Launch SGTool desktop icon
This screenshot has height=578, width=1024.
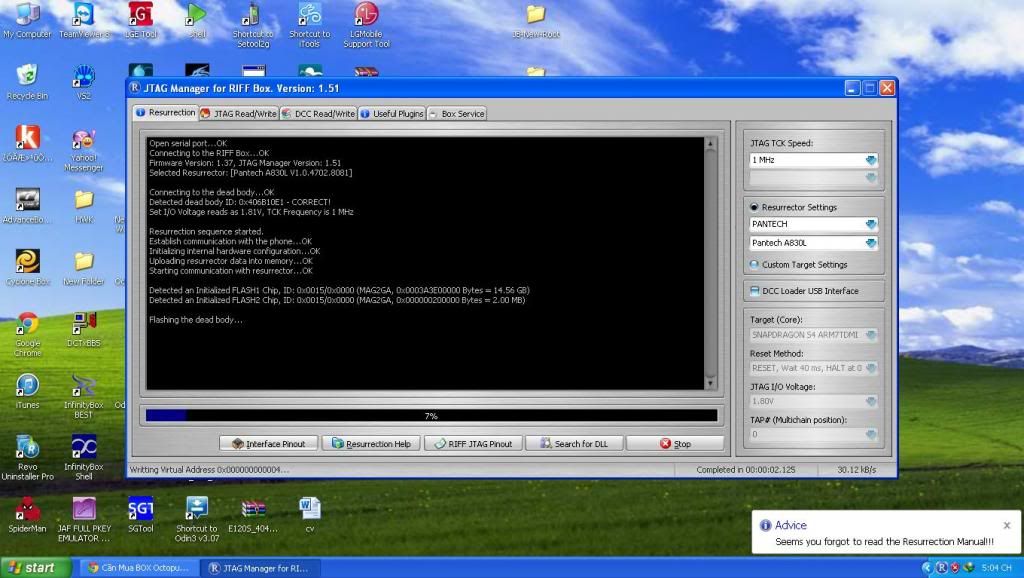pos(140,515)
